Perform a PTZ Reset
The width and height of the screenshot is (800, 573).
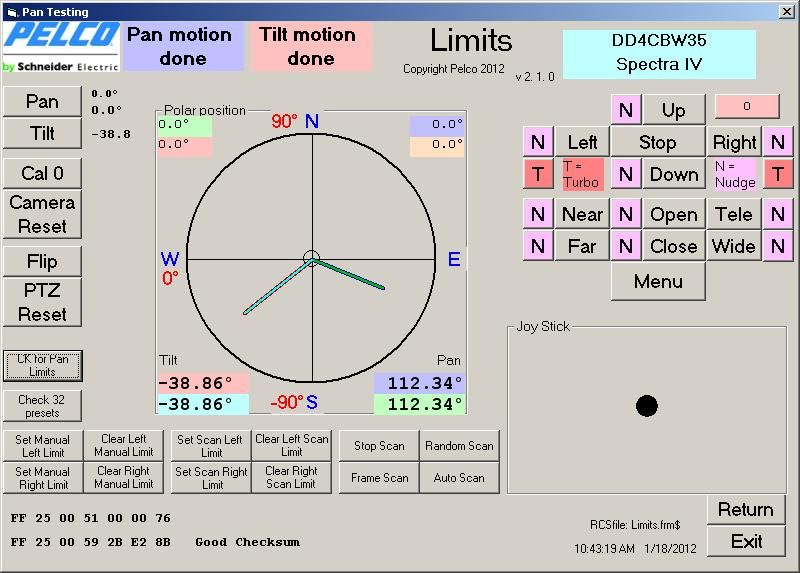(x=42, y=302)
